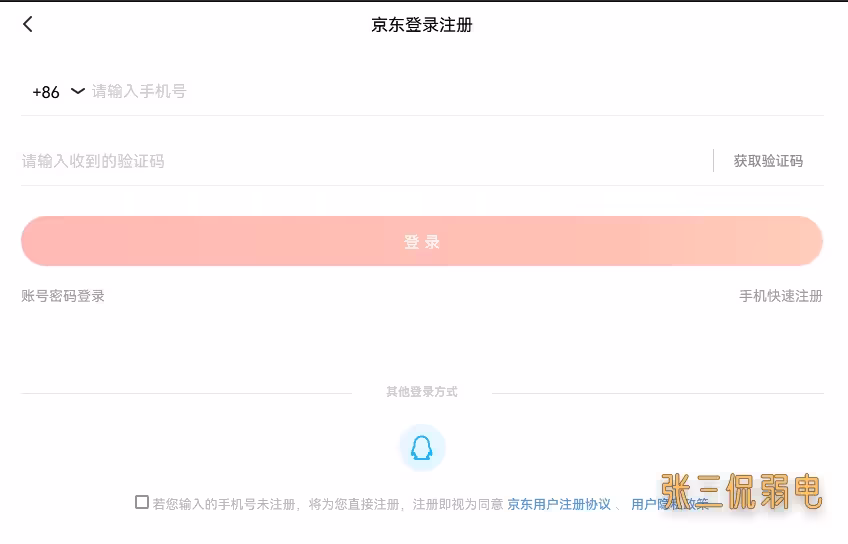Focus the 请输入手机号 phone number field
Screen dimensions: 848x544
[x=457, y=91]
